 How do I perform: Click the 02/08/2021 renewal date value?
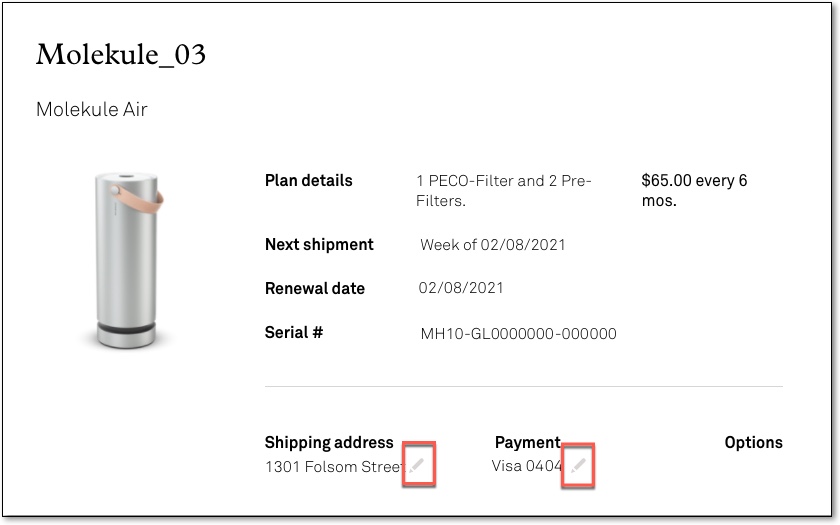click(461, 288)
